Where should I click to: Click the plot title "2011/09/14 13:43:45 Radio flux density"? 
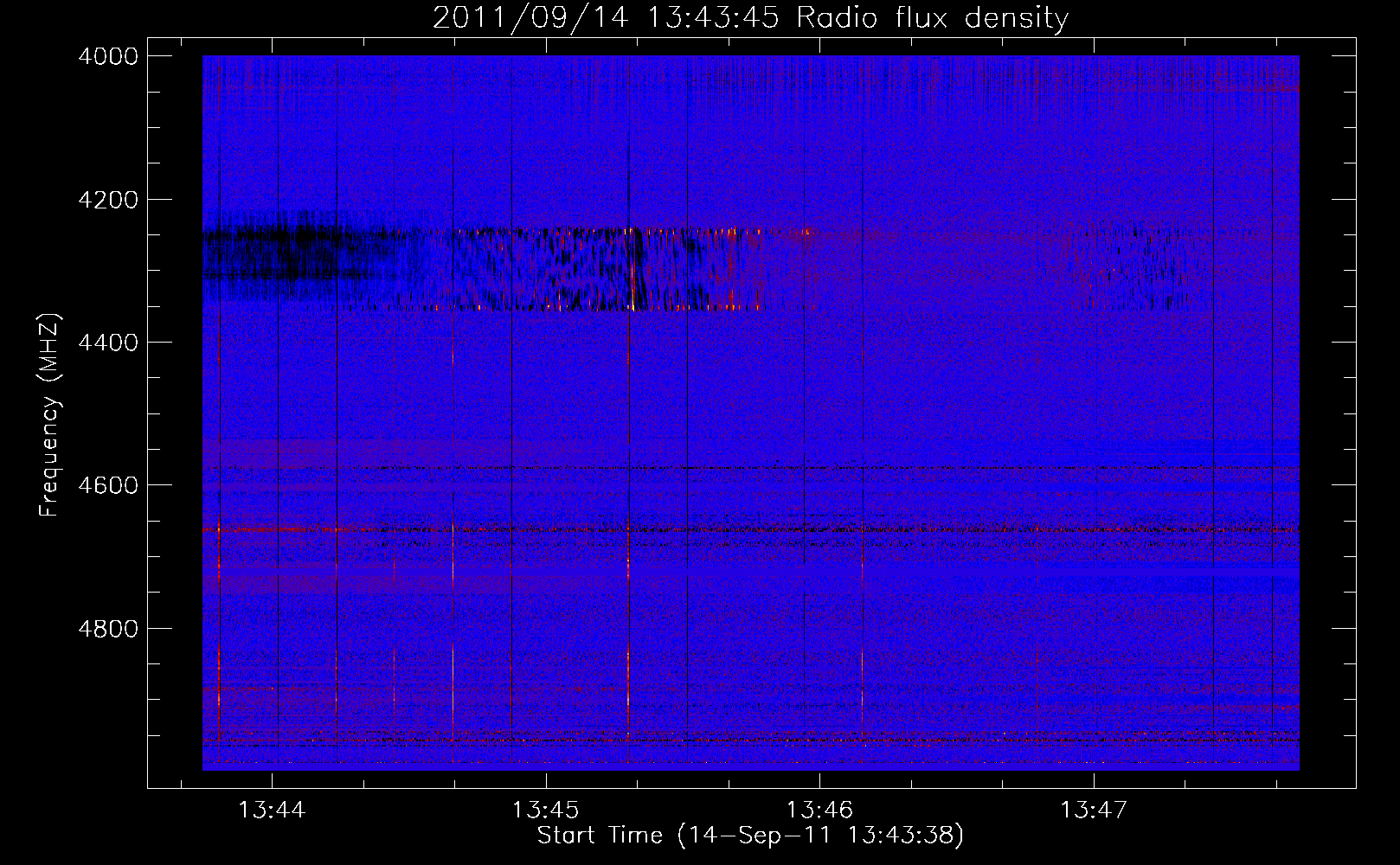coord(750,17)
